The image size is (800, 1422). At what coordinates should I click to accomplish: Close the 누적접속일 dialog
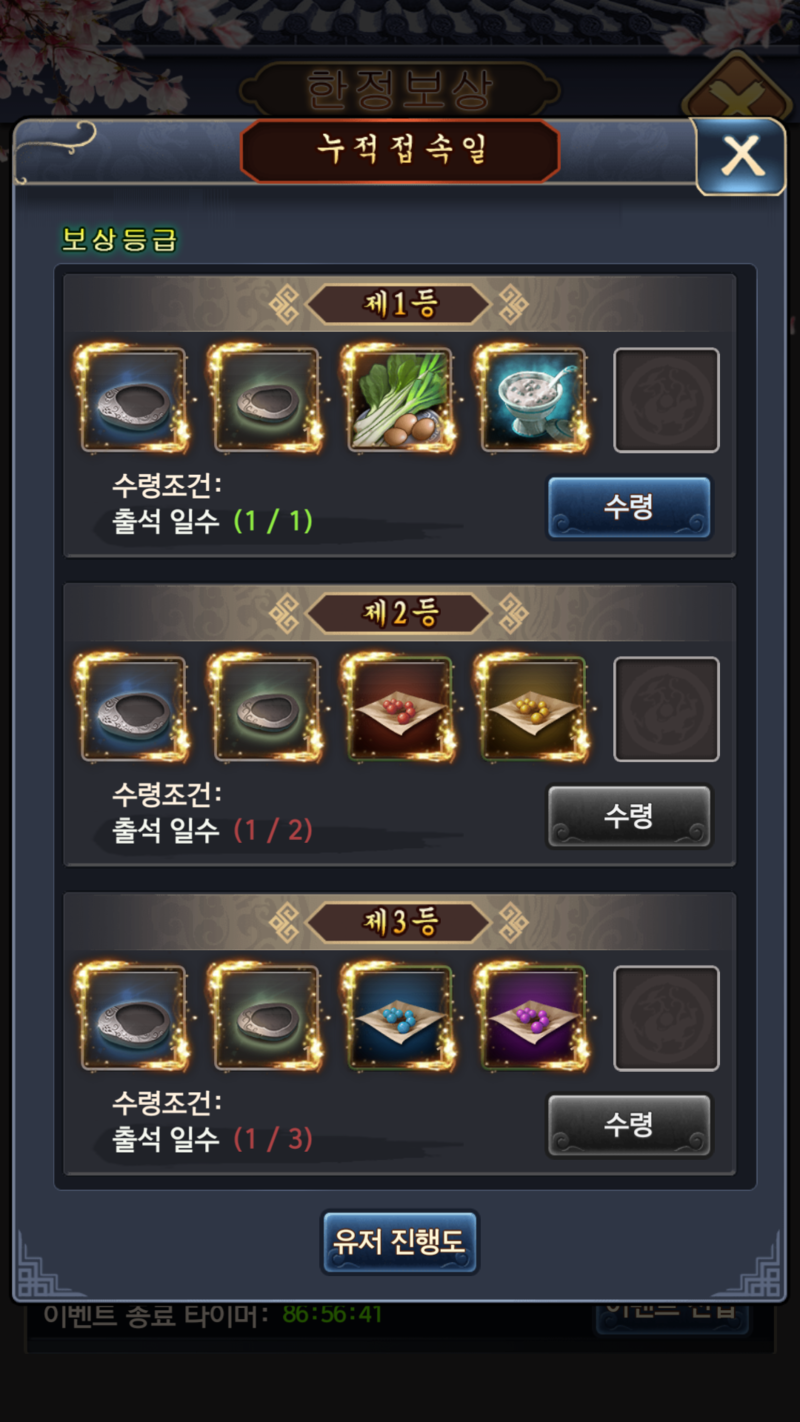(x=741, y=155)
